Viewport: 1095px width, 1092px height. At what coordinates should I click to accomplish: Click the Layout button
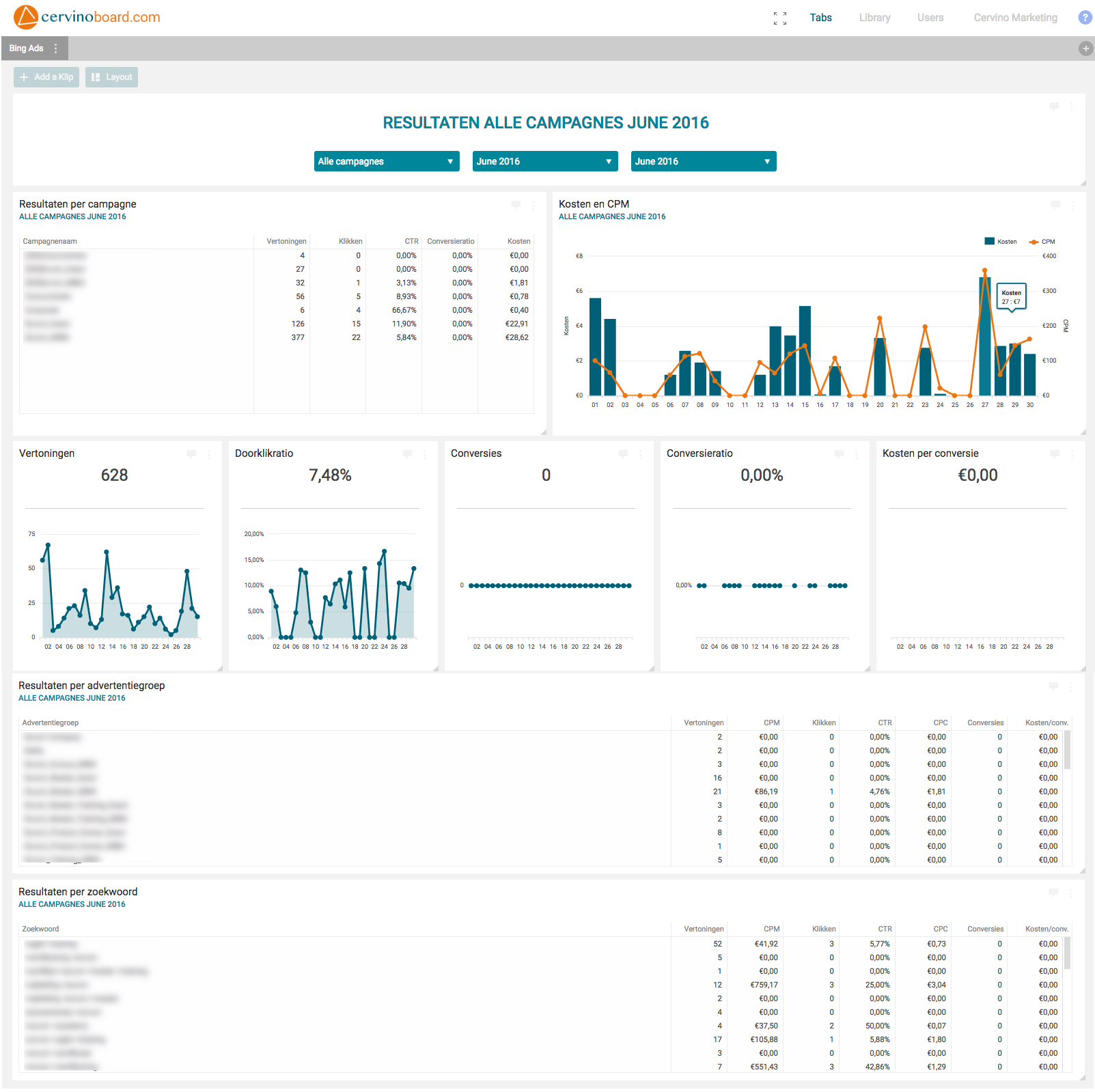[111, 76]
